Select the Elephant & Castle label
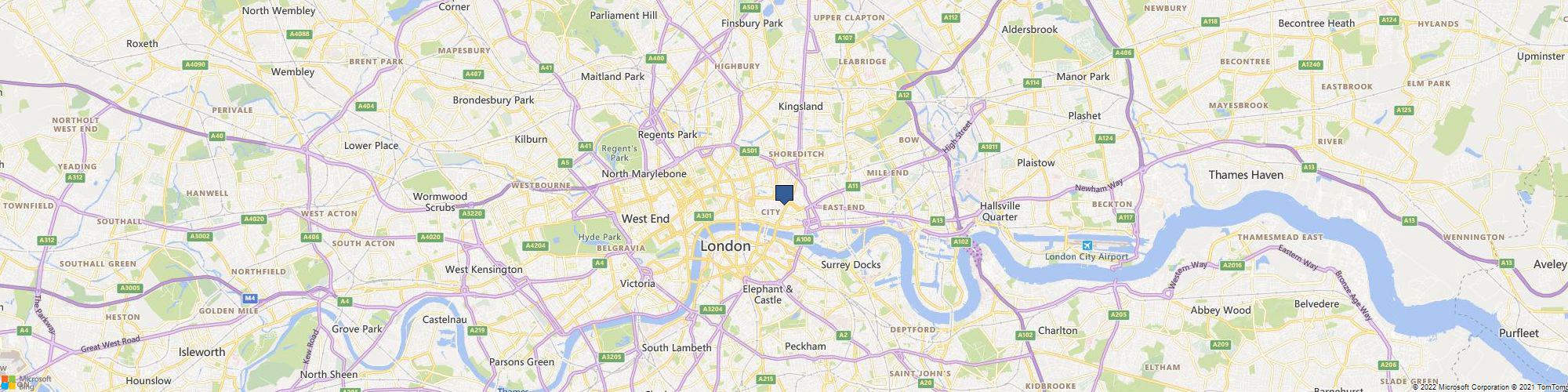The height and width of the screenshot is (392, 1568). [768, 295]
